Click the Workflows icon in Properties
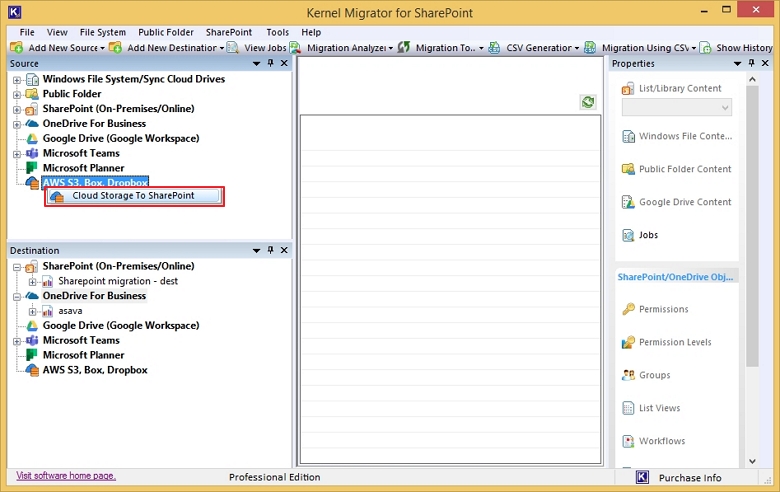Viewport: 780px width, 492px height. [x=628, y=441]
